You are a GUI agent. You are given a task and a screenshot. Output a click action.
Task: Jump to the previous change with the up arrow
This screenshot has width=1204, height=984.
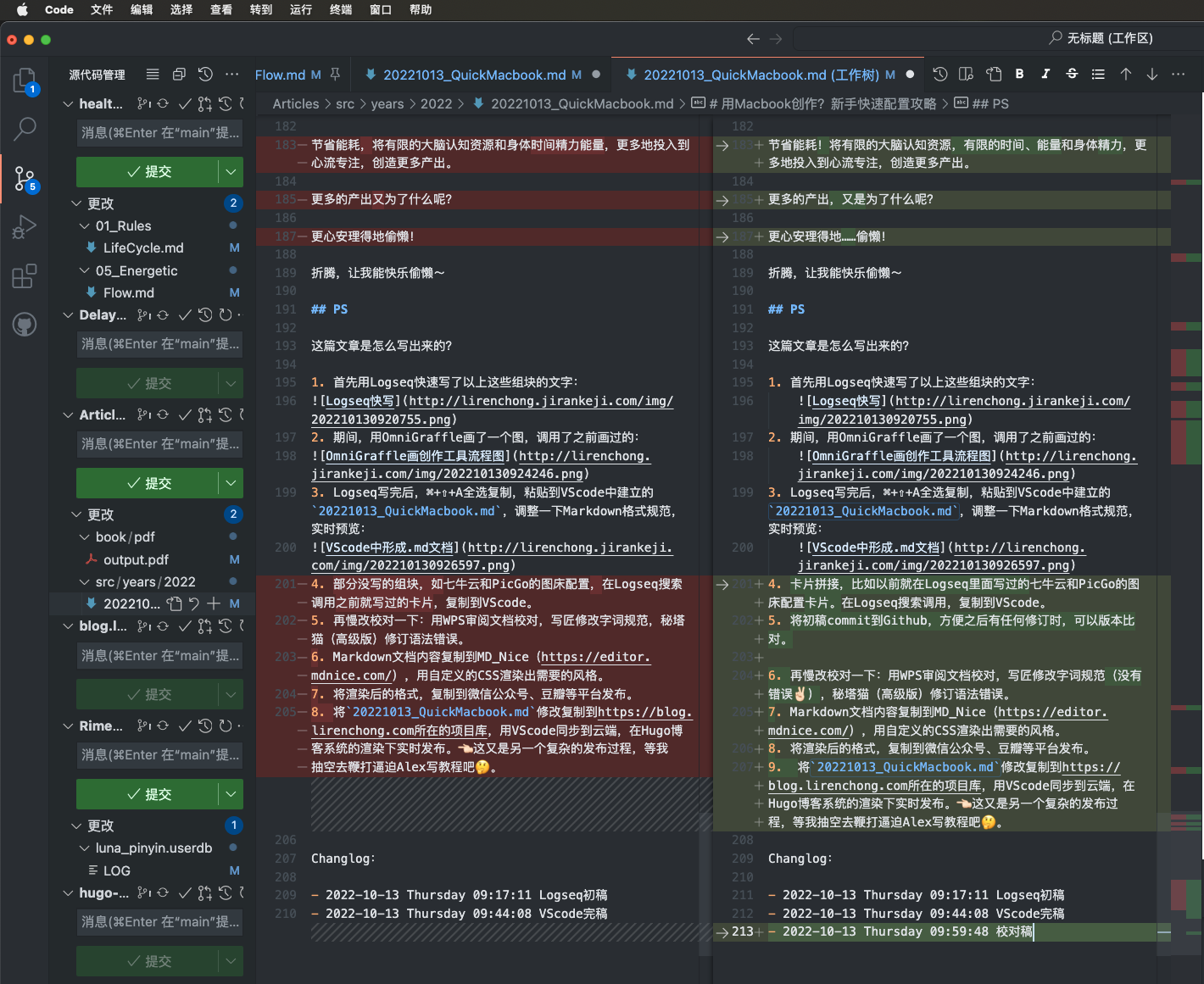1126,75
